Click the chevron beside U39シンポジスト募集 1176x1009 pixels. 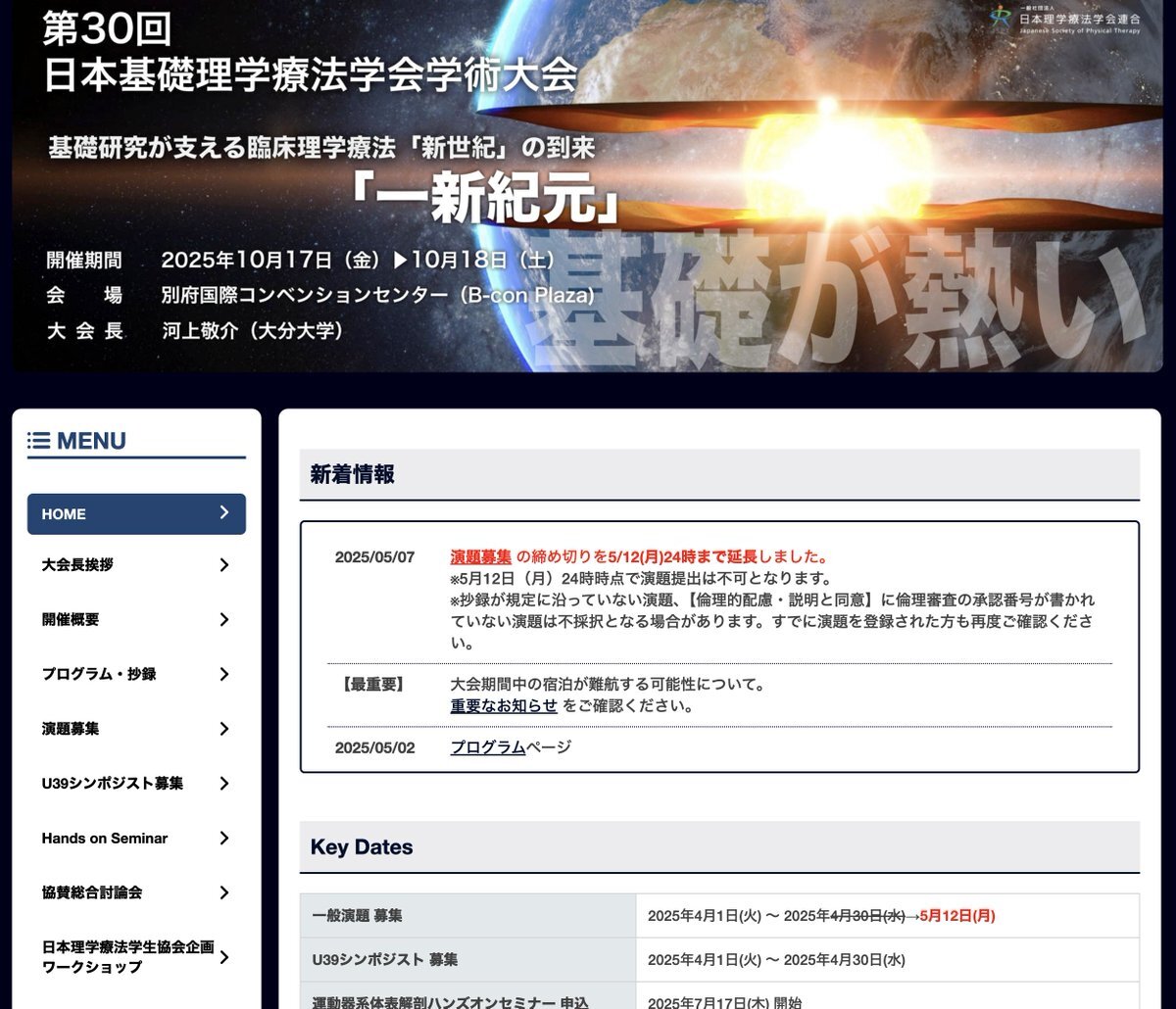[x=224, y=784]
